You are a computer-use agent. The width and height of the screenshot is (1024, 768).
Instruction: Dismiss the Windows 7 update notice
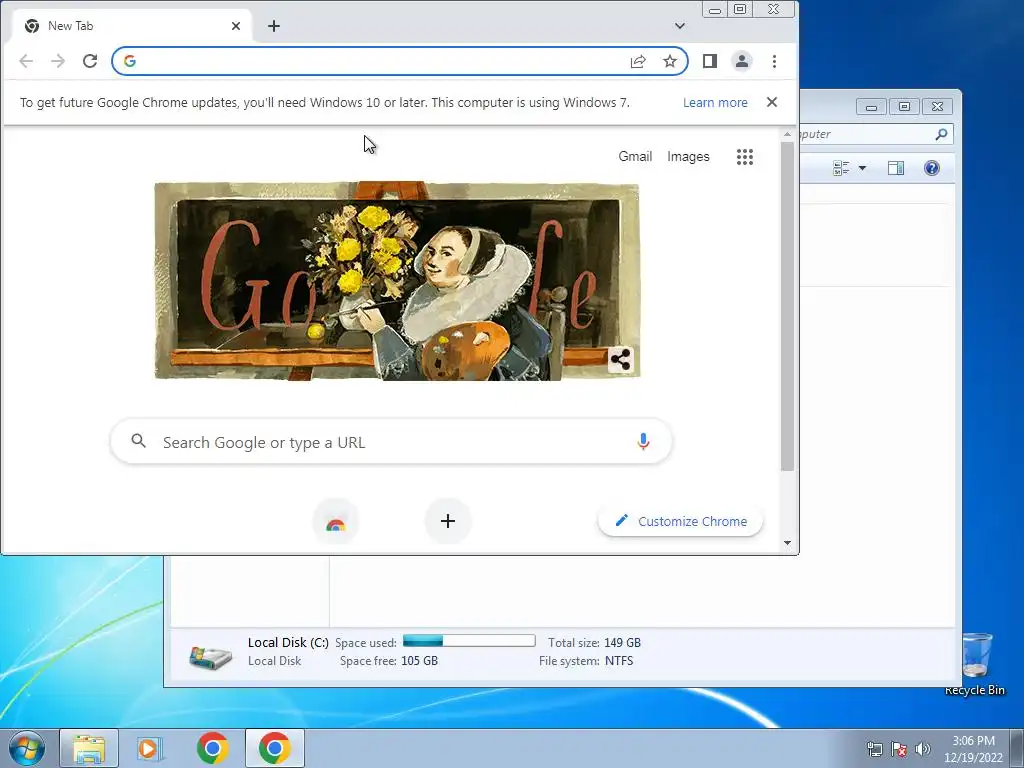pos(772,102)
